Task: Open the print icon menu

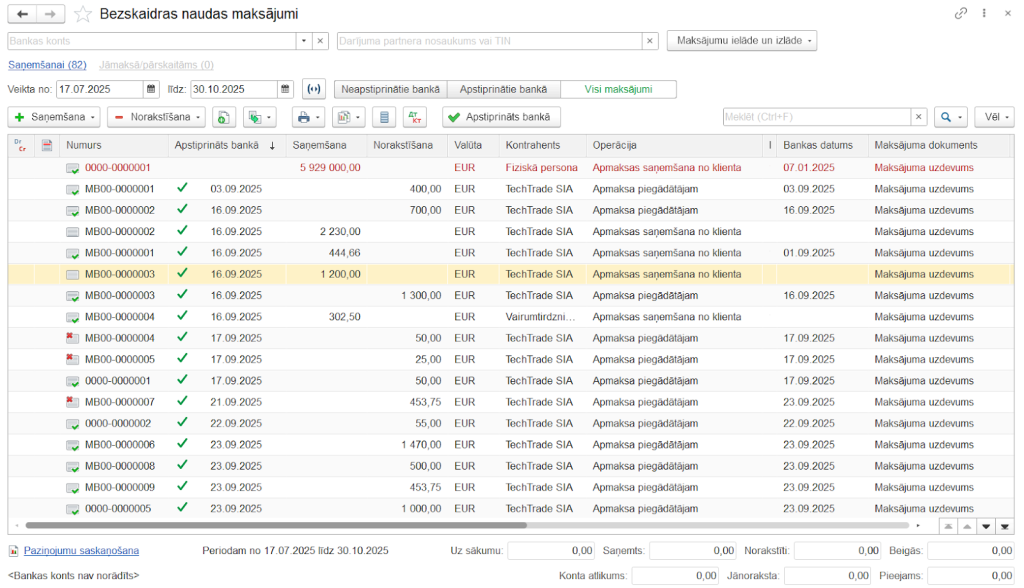Action: click(x=308, y=117)
